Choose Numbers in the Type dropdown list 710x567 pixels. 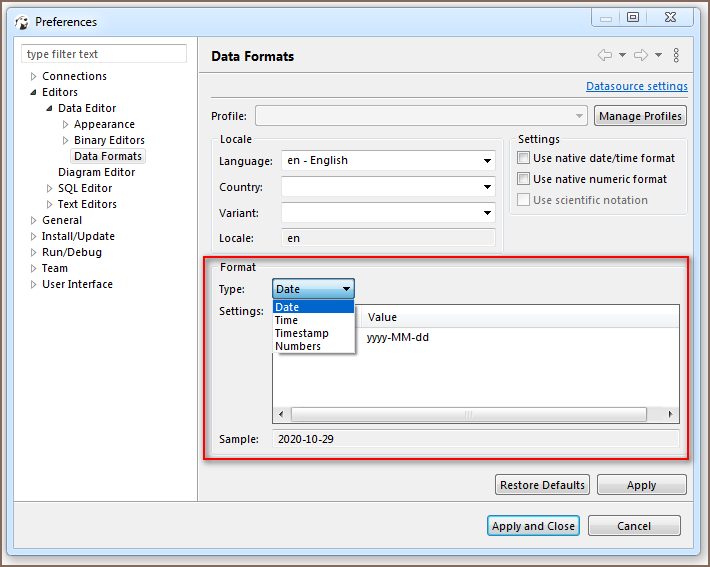(298, 346)
